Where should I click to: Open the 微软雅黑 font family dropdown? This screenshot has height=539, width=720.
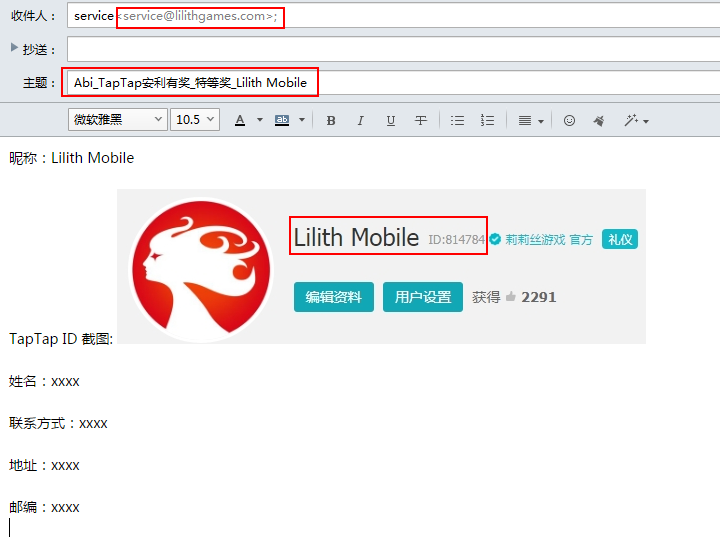(117, 120)
